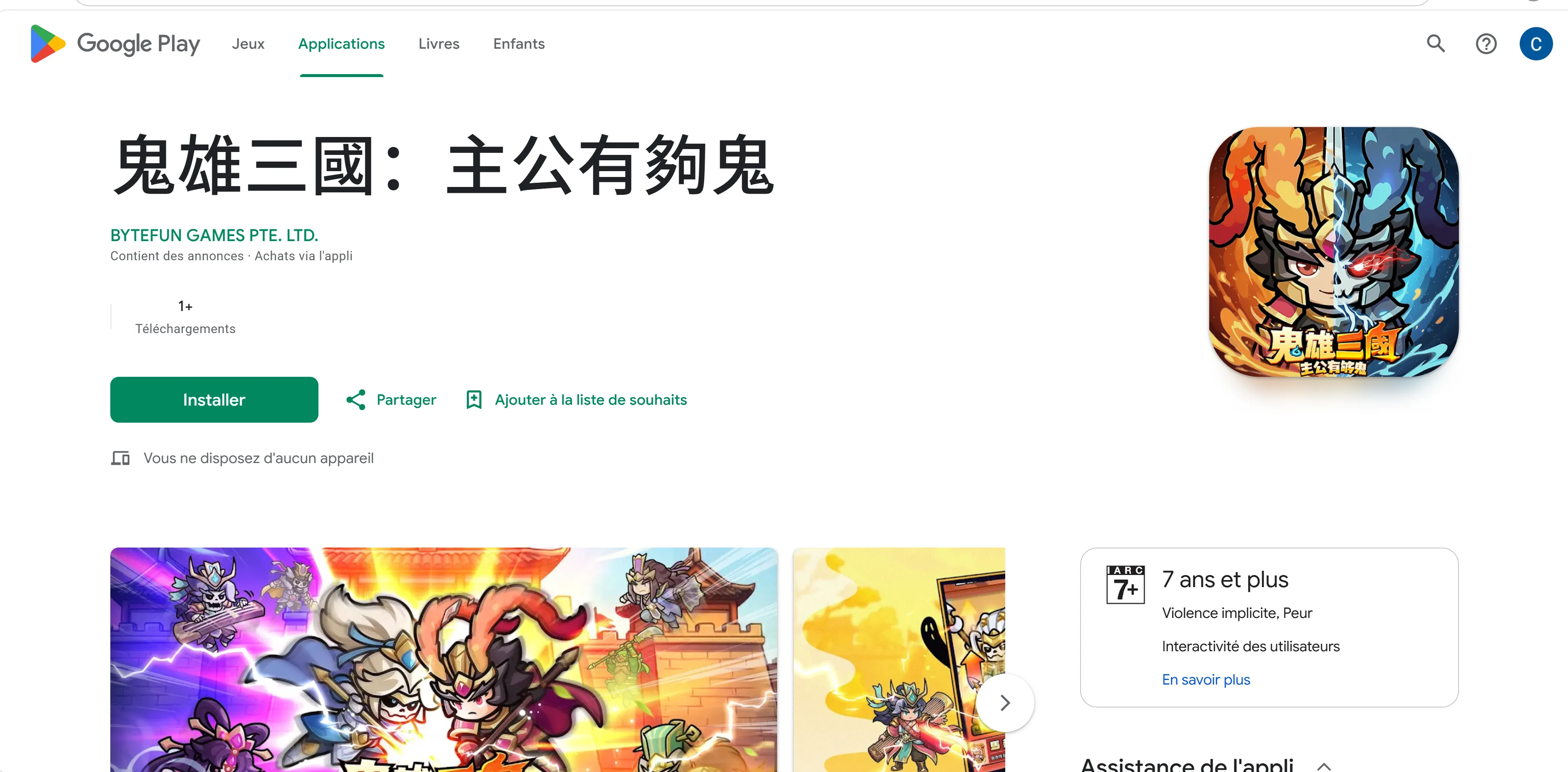Open the BYTEFUN GAMES PTE. LTD. developer link

[214, 235]
